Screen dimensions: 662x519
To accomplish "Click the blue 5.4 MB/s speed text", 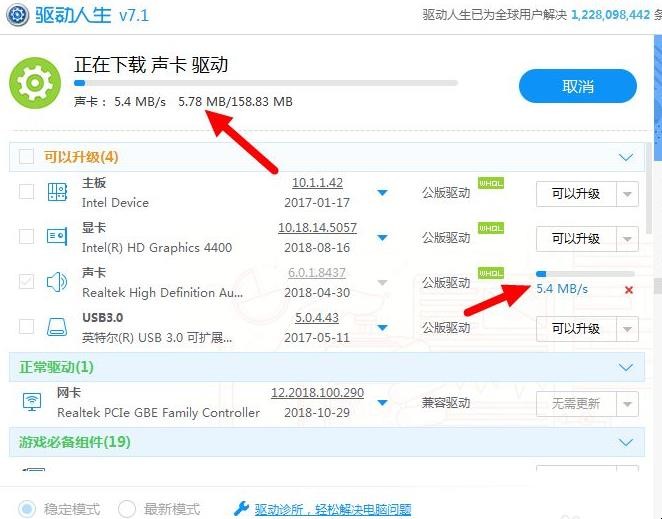I will point(562,289).
